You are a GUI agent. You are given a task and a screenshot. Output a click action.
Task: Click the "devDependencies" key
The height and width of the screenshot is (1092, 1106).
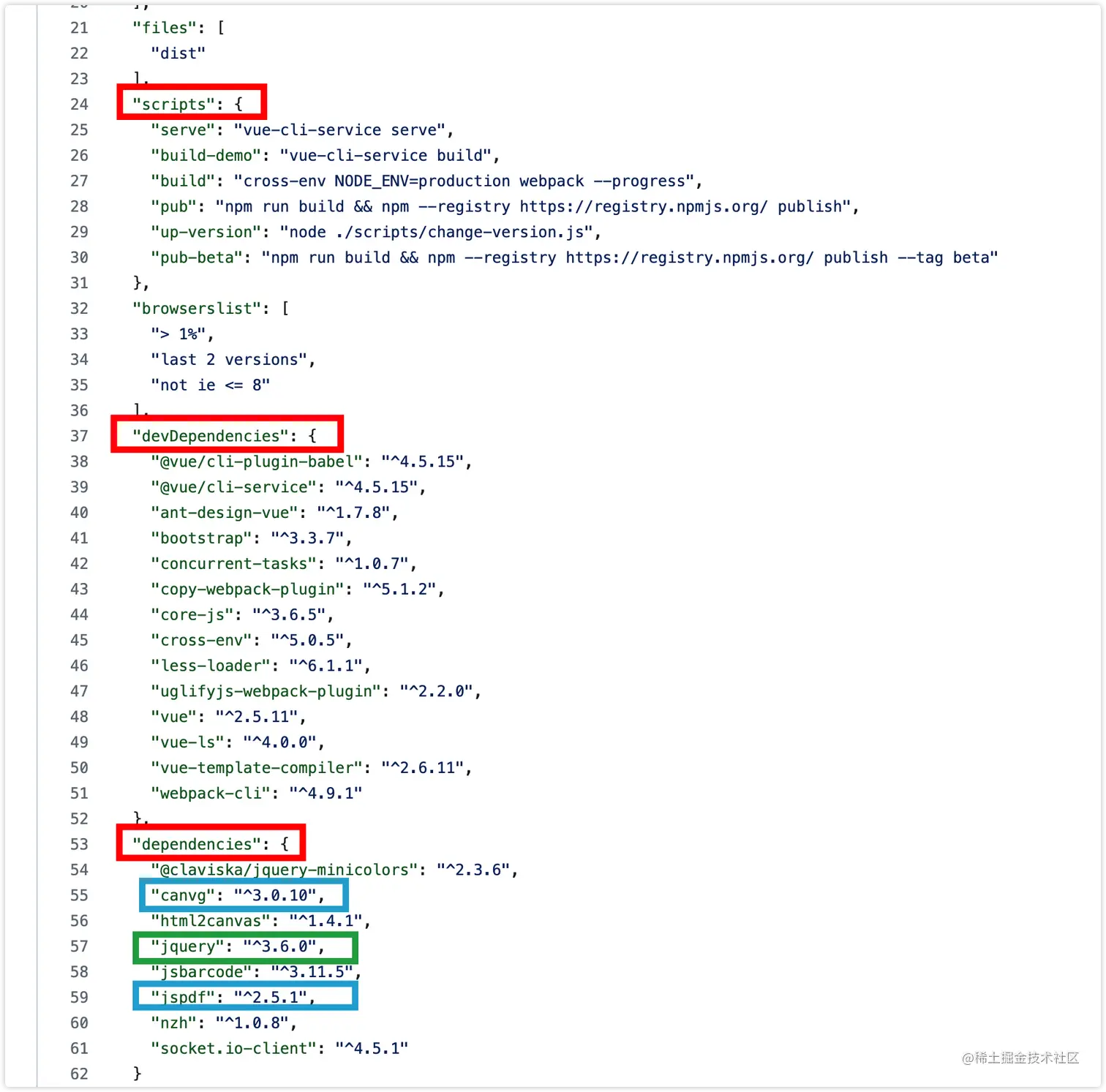(210, 437)
